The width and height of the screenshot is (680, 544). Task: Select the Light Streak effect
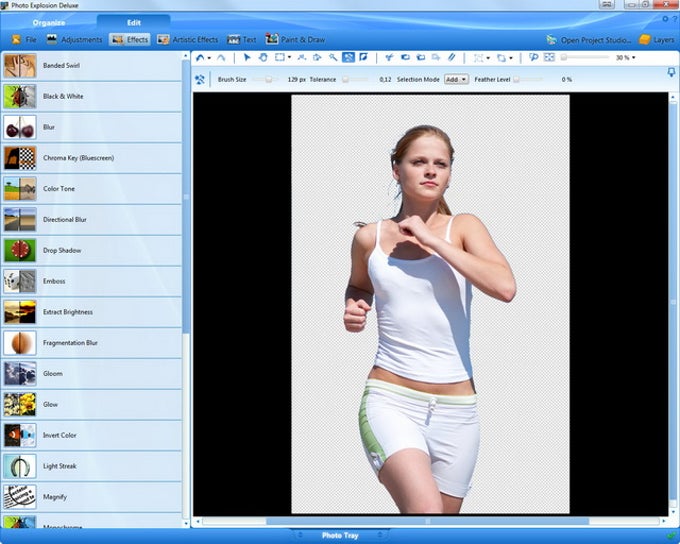pyautogui.click(x=92, y=466)
